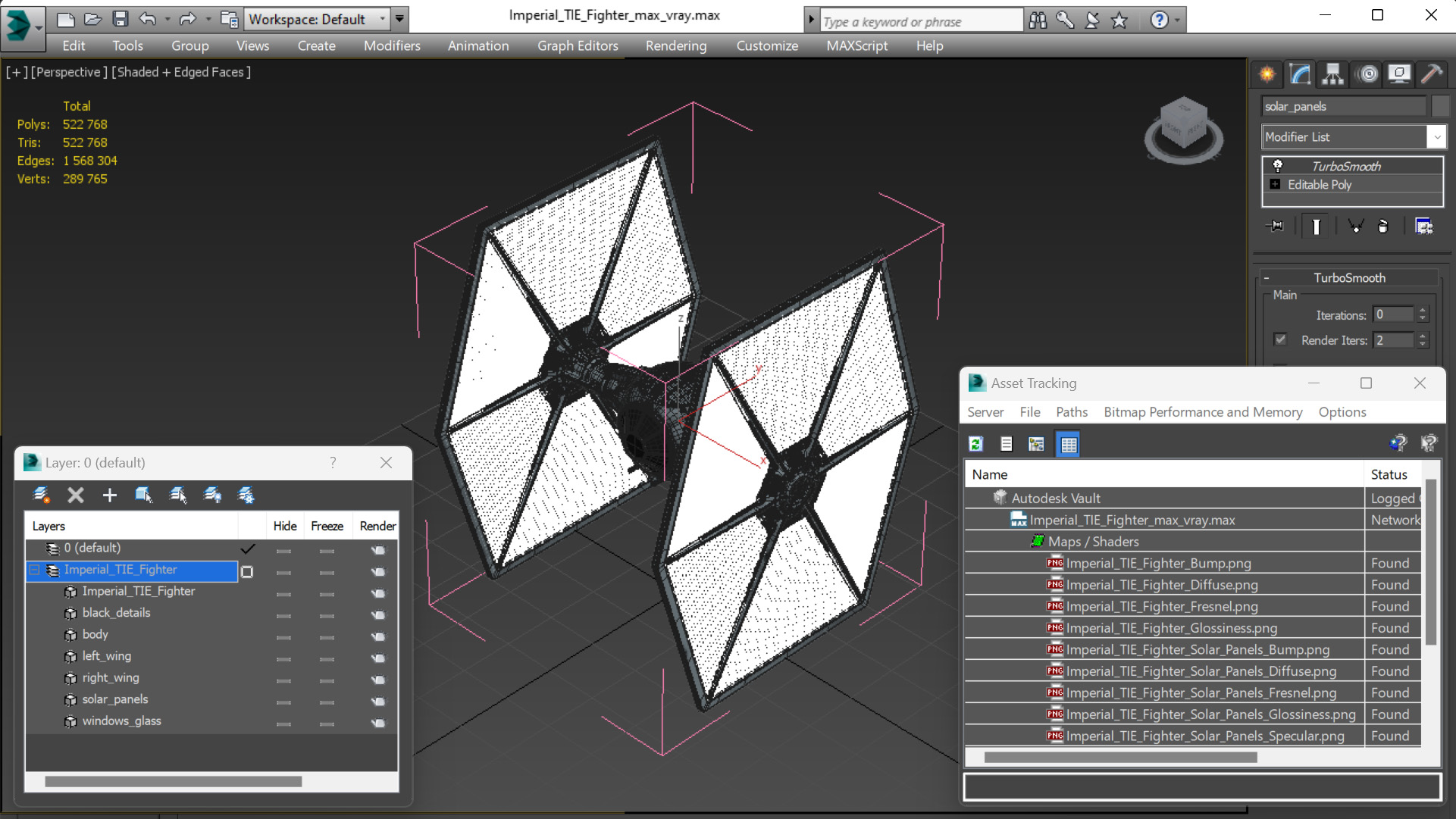Open file using folder icon in title bar
This screenshot has height=819, width=1456.
point(92,19)
